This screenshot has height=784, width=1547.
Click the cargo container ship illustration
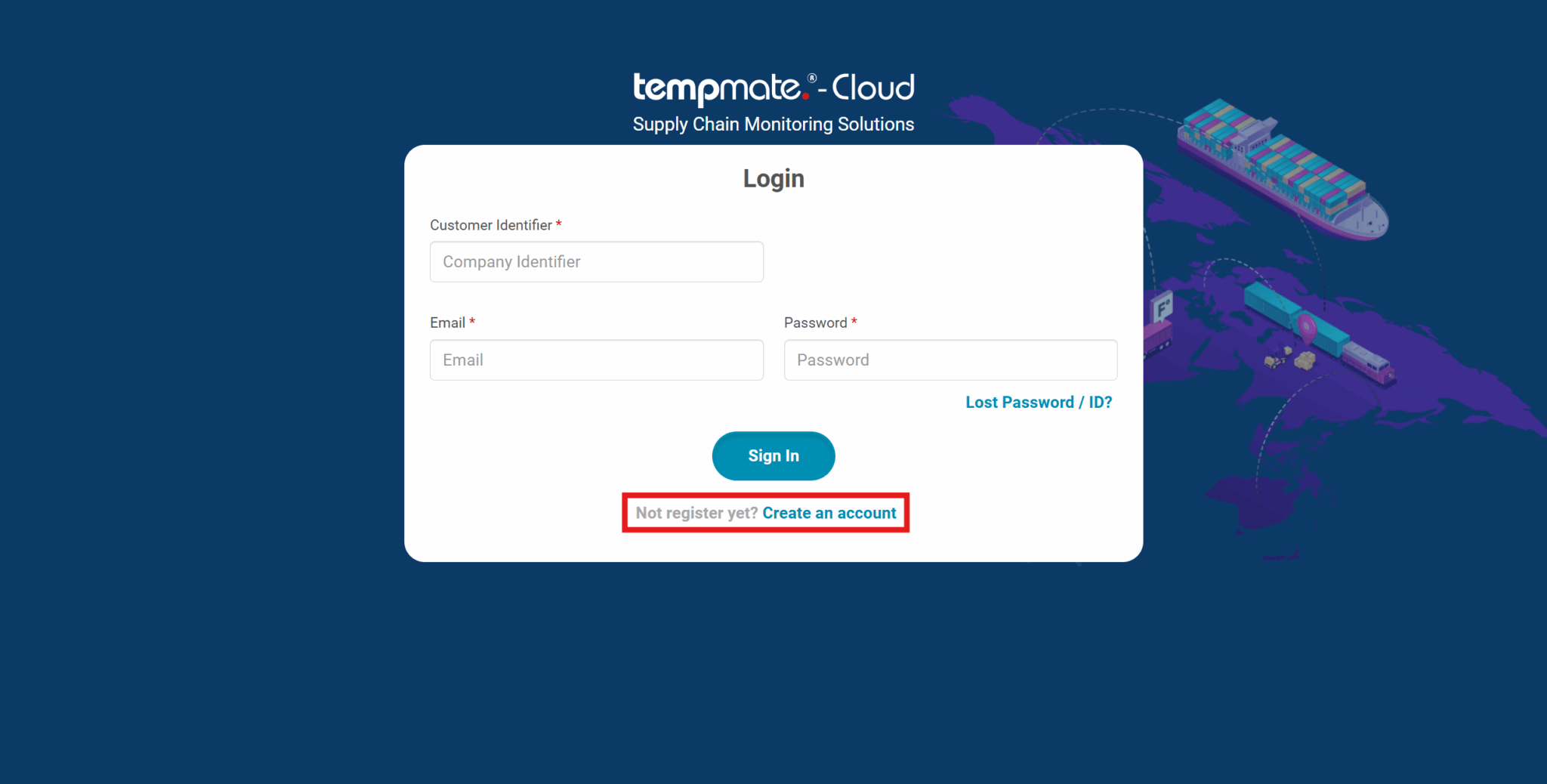(1283, 169)
